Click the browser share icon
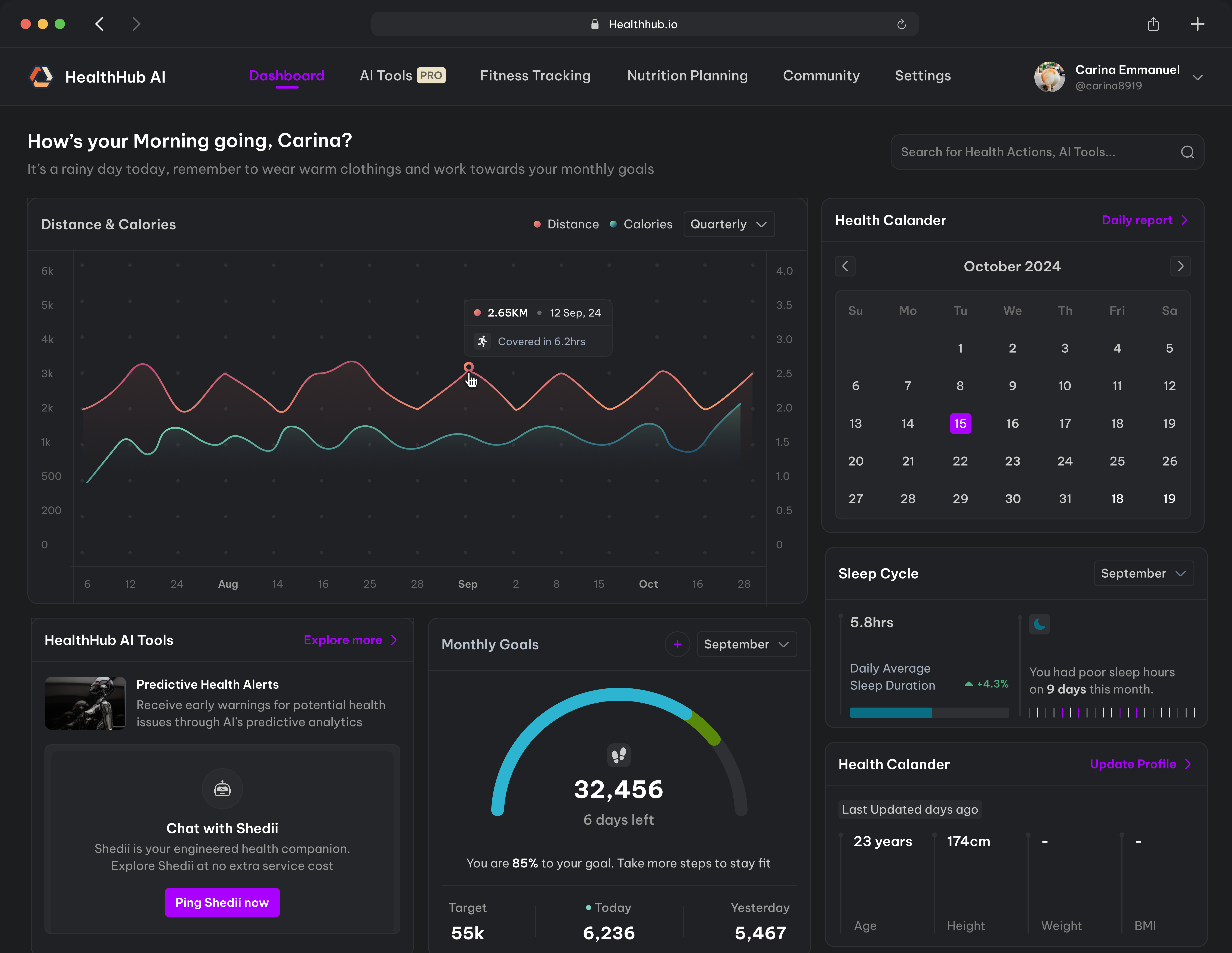Screen dimensions: 1232x953 [x=1153, y=24]
